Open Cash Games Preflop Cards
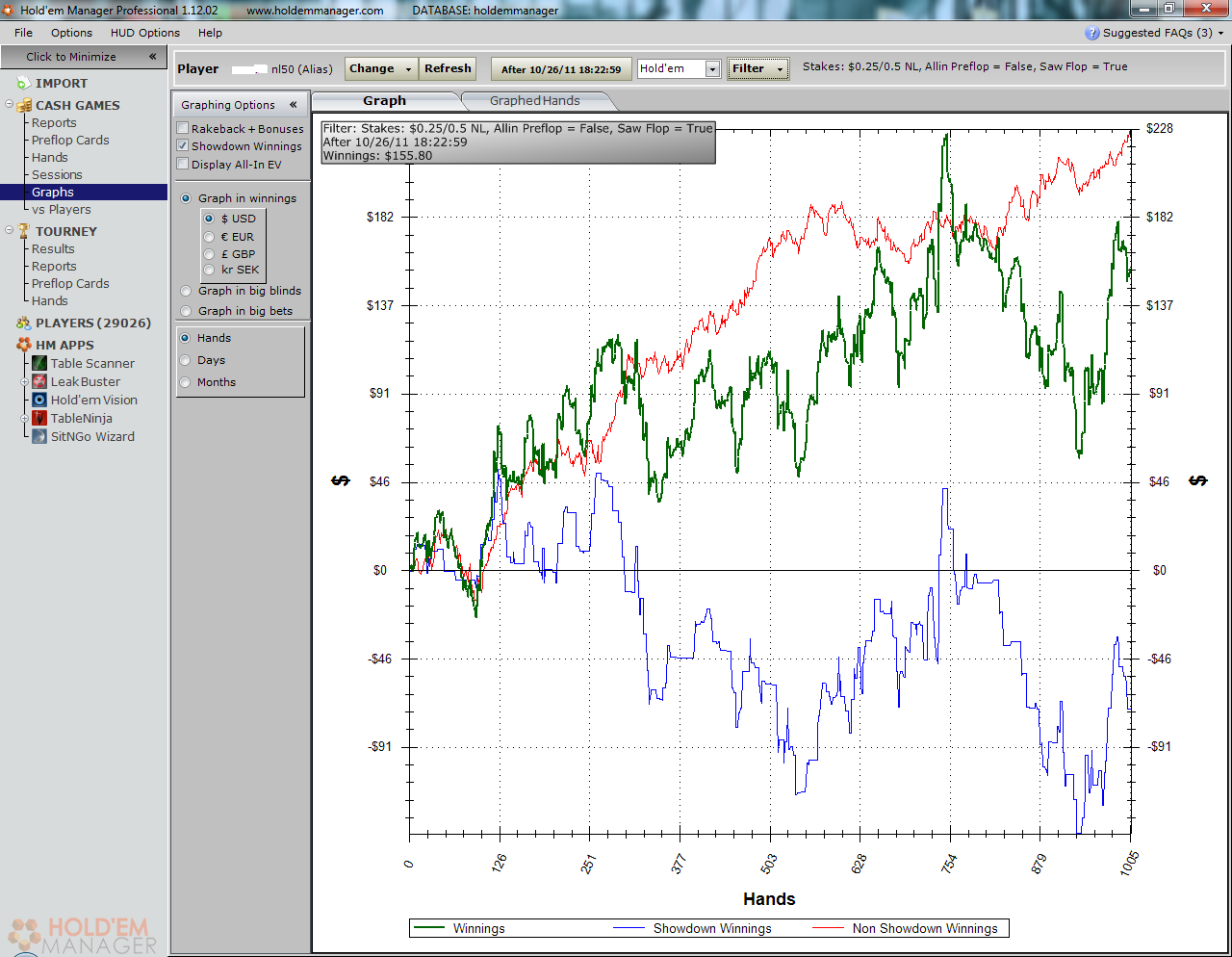 (70, 140)
